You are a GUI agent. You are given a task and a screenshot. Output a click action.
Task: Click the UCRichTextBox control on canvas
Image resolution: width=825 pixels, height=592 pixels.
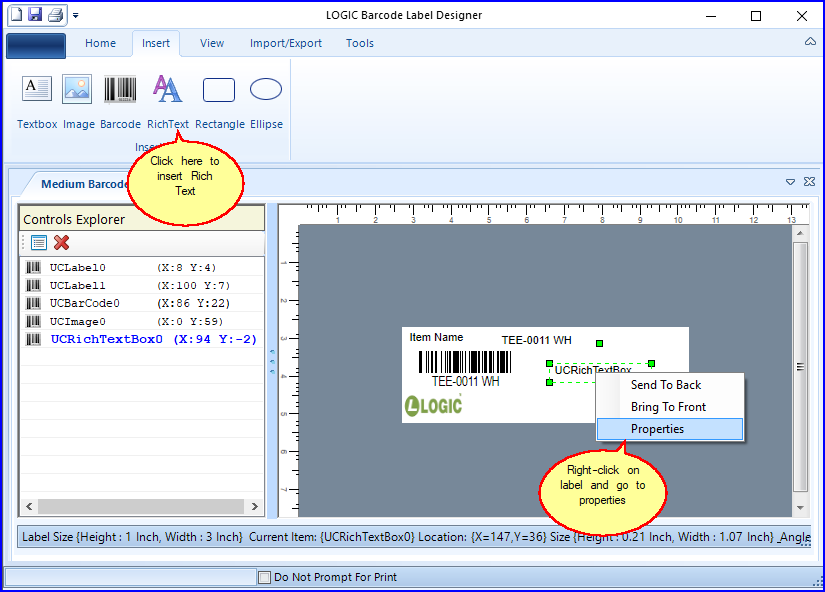pos(593,369)
